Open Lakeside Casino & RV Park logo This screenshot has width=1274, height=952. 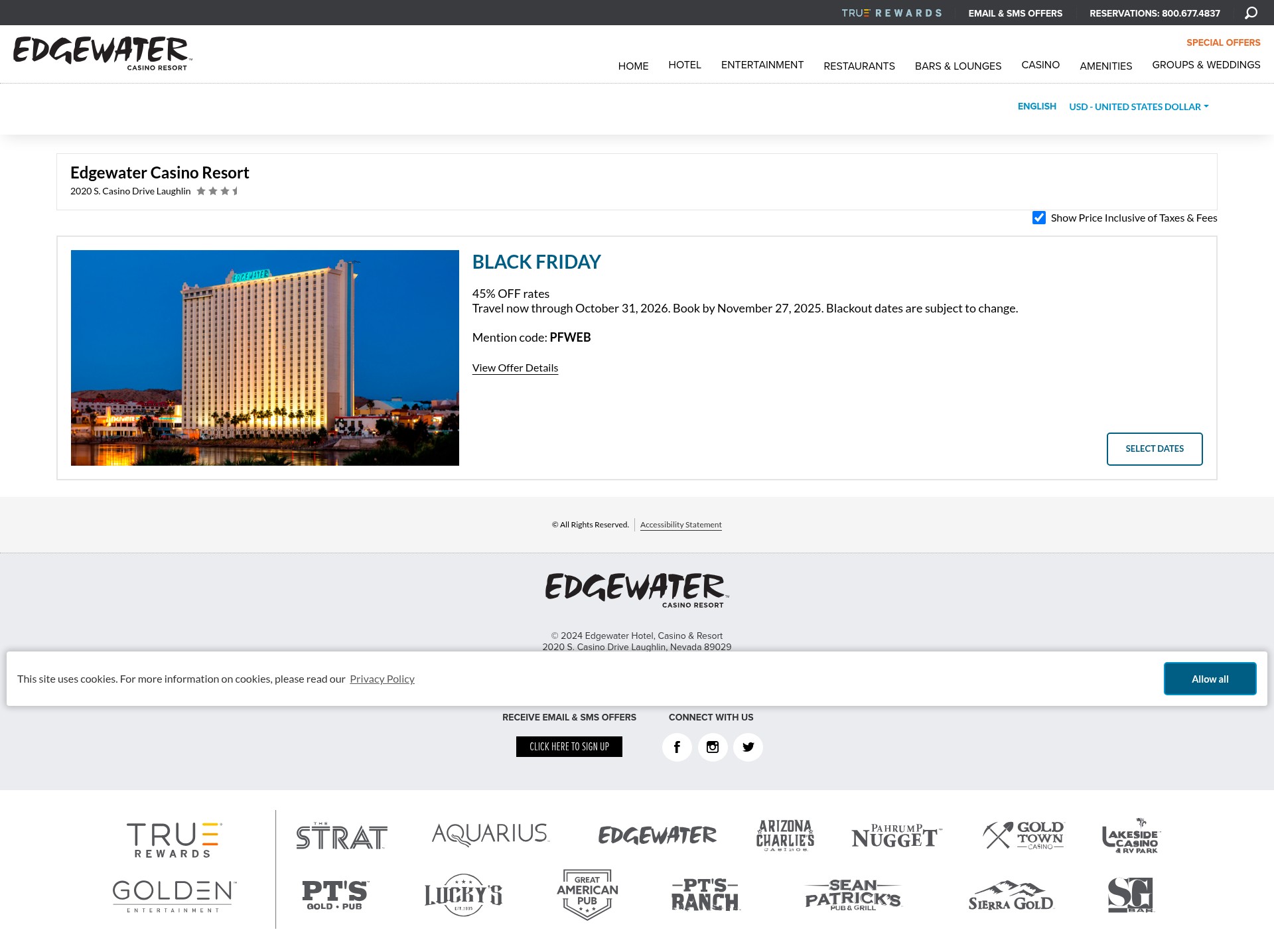click(x=1131, y=836)
